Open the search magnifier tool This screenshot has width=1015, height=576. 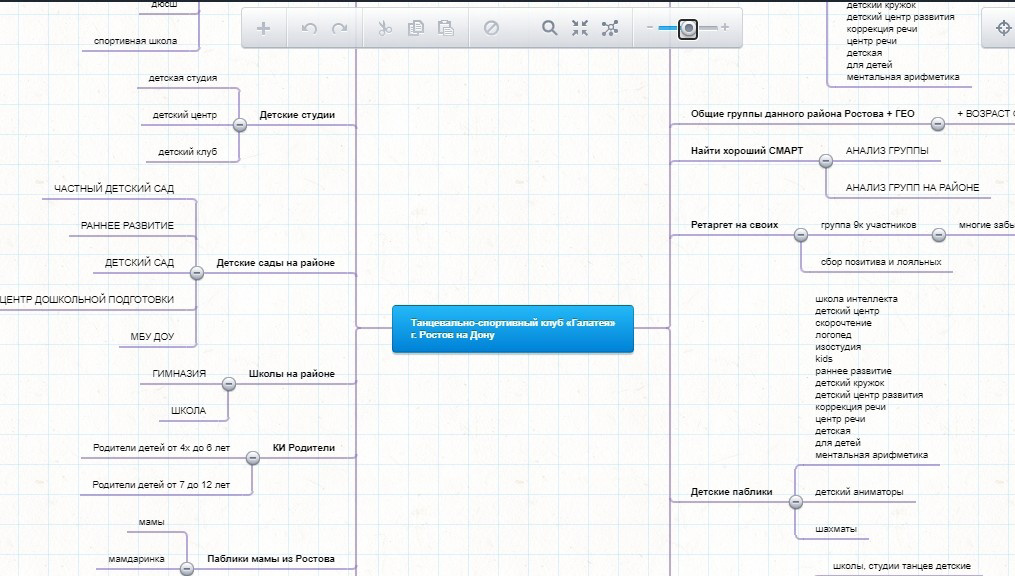550,28
